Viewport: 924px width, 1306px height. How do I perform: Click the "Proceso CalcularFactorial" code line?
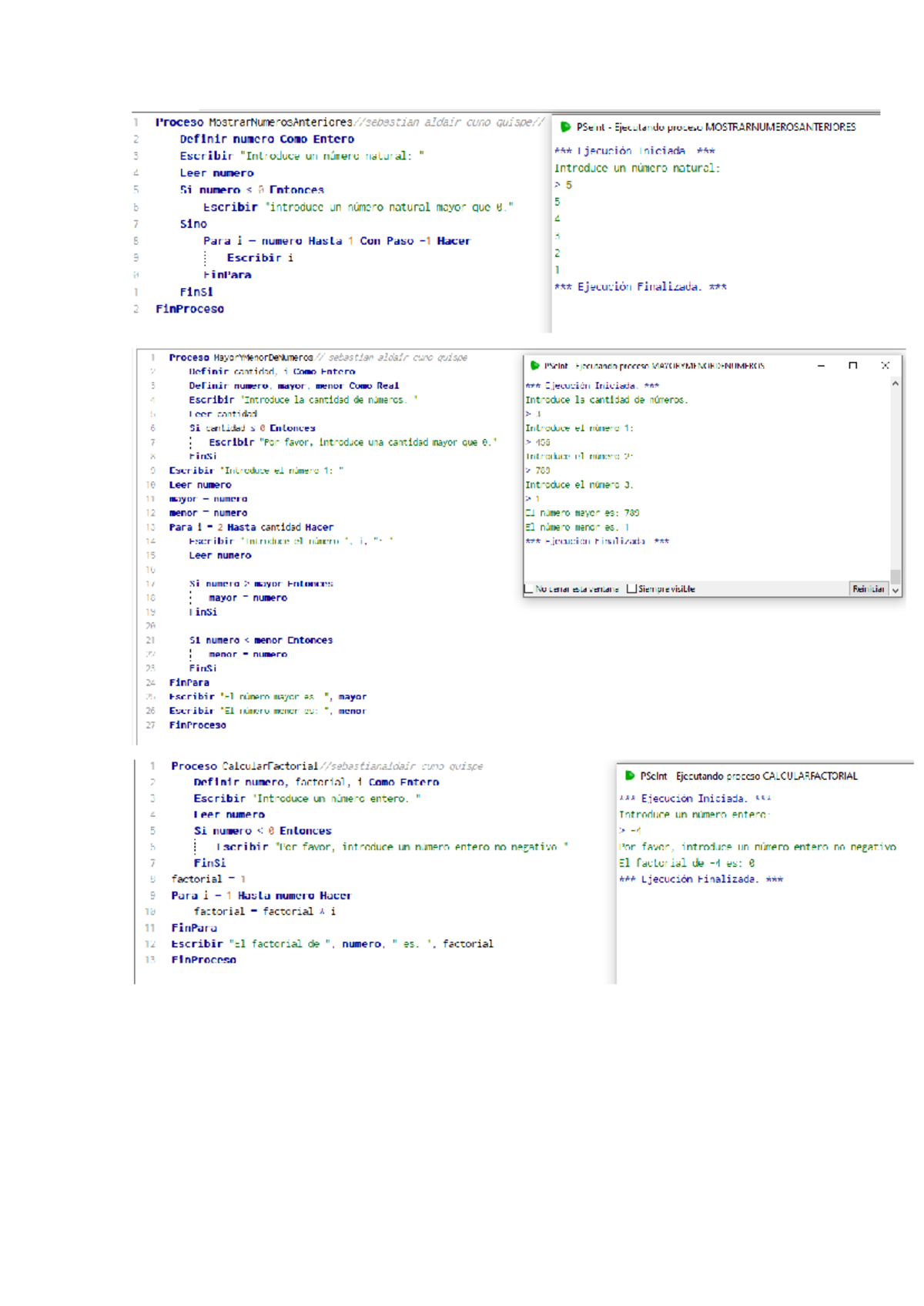[327, 766]
